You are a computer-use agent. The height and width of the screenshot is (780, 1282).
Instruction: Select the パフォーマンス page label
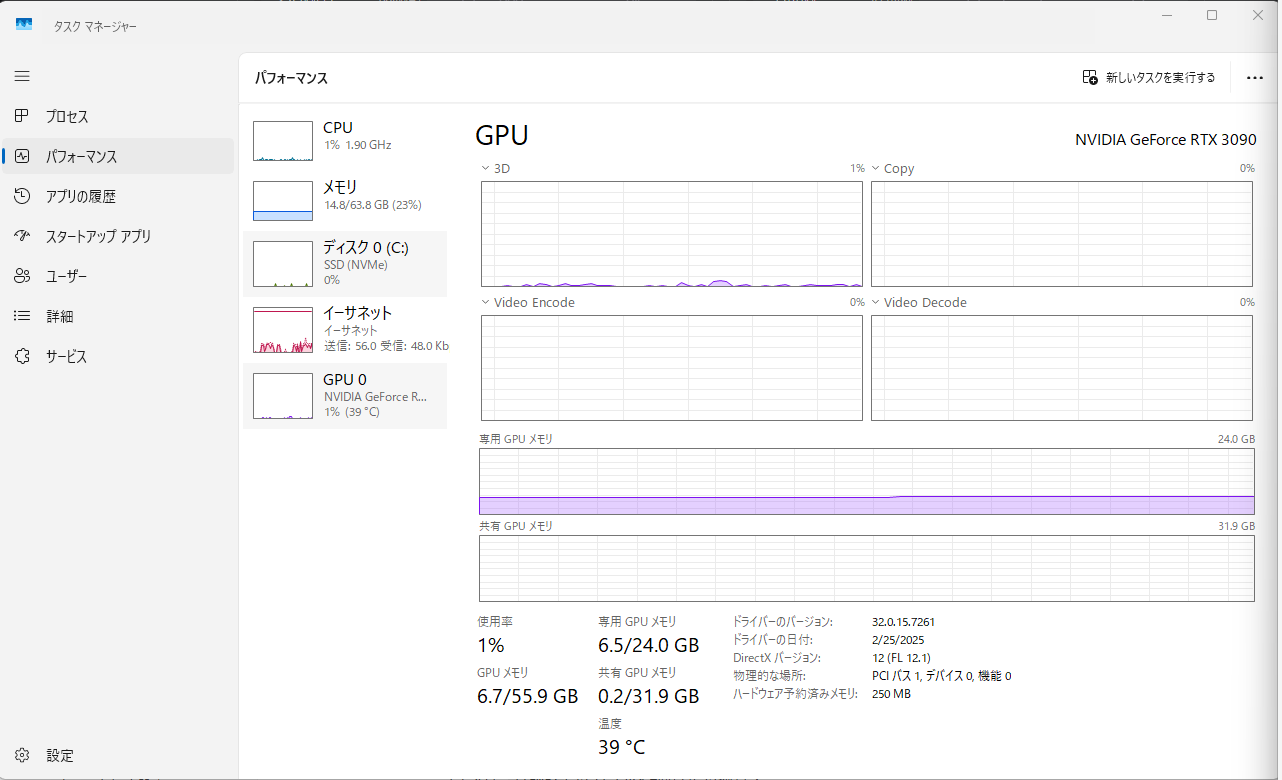(x=82, y=156)
